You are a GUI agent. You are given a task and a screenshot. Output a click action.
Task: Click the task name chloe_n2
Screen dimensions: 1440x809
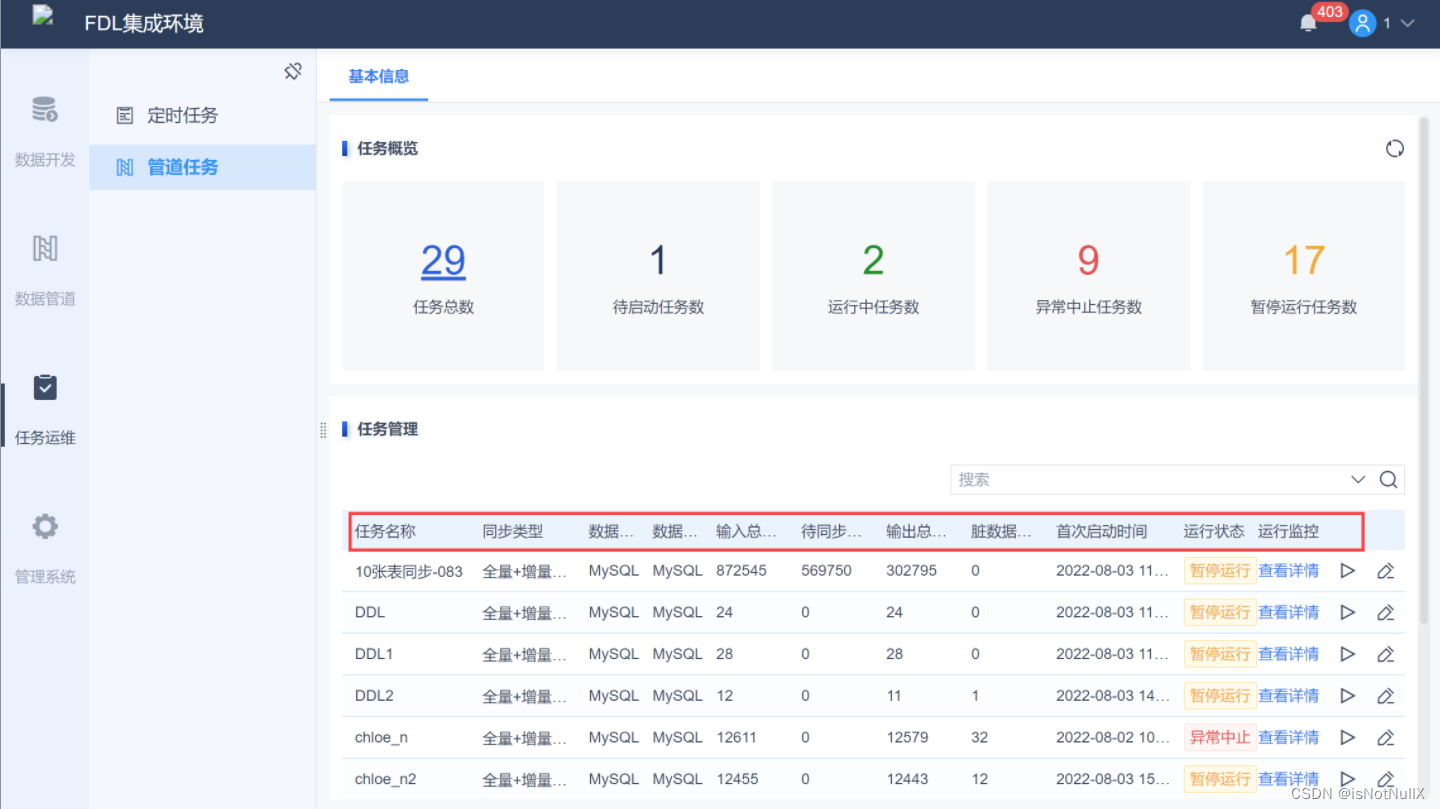click(x=388, y=779)
